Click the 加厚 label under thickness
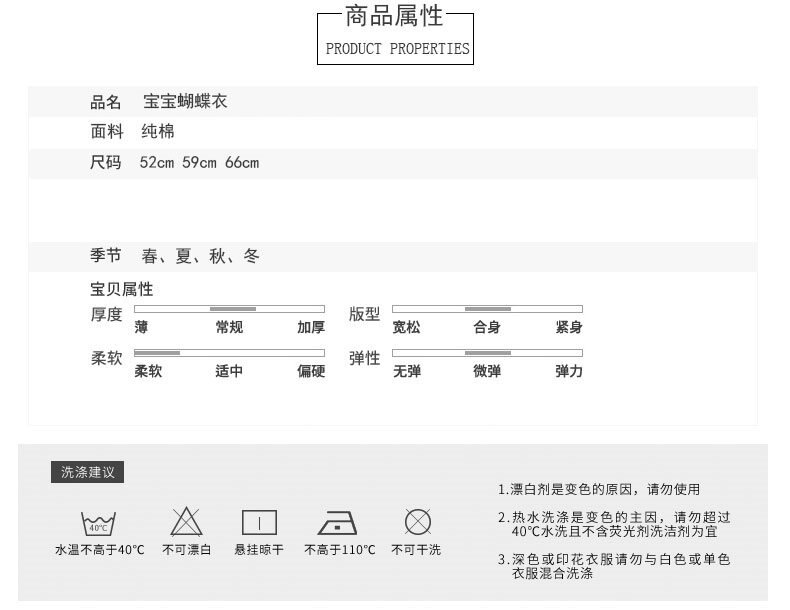 pos(311,327)
